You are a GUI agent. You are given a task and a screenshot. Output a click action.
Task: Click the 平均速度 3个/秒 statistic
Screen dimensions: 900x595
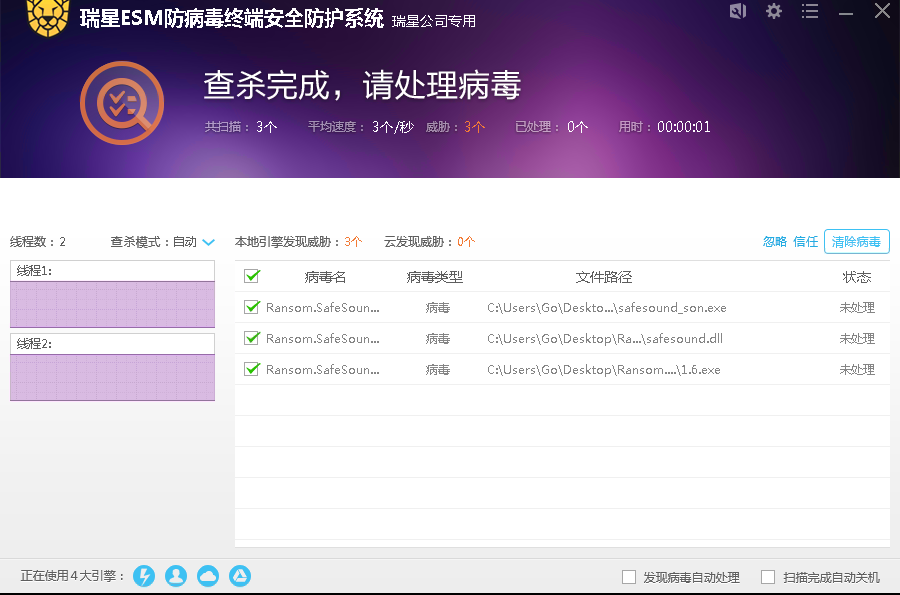pyautogui.click(x=360, y=127)
